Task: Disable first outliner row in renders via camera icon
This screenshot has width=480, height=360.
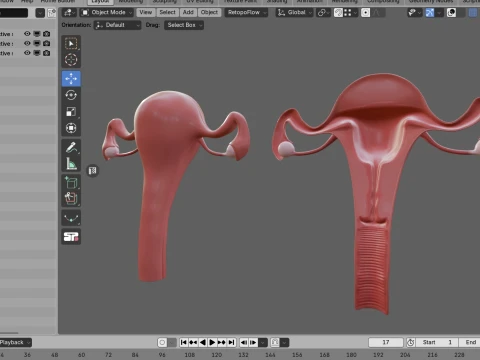Action: coord(47,34)
